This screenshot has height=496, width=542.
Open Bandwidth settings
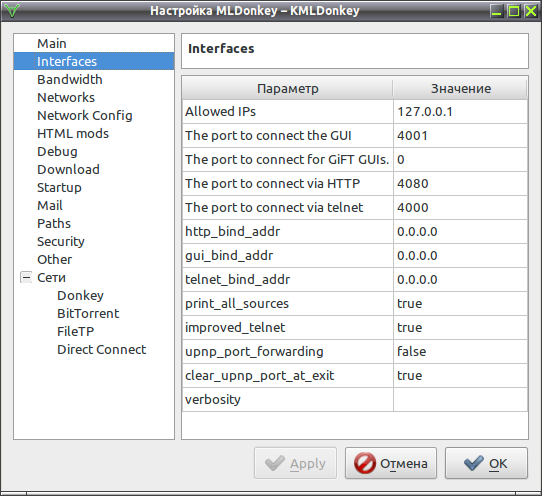[70, 79]
